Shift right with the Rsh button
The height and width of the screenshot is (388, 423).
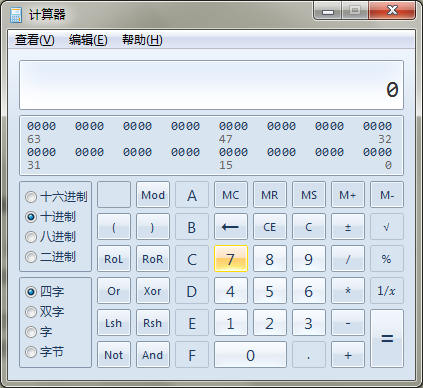point(153,323)
